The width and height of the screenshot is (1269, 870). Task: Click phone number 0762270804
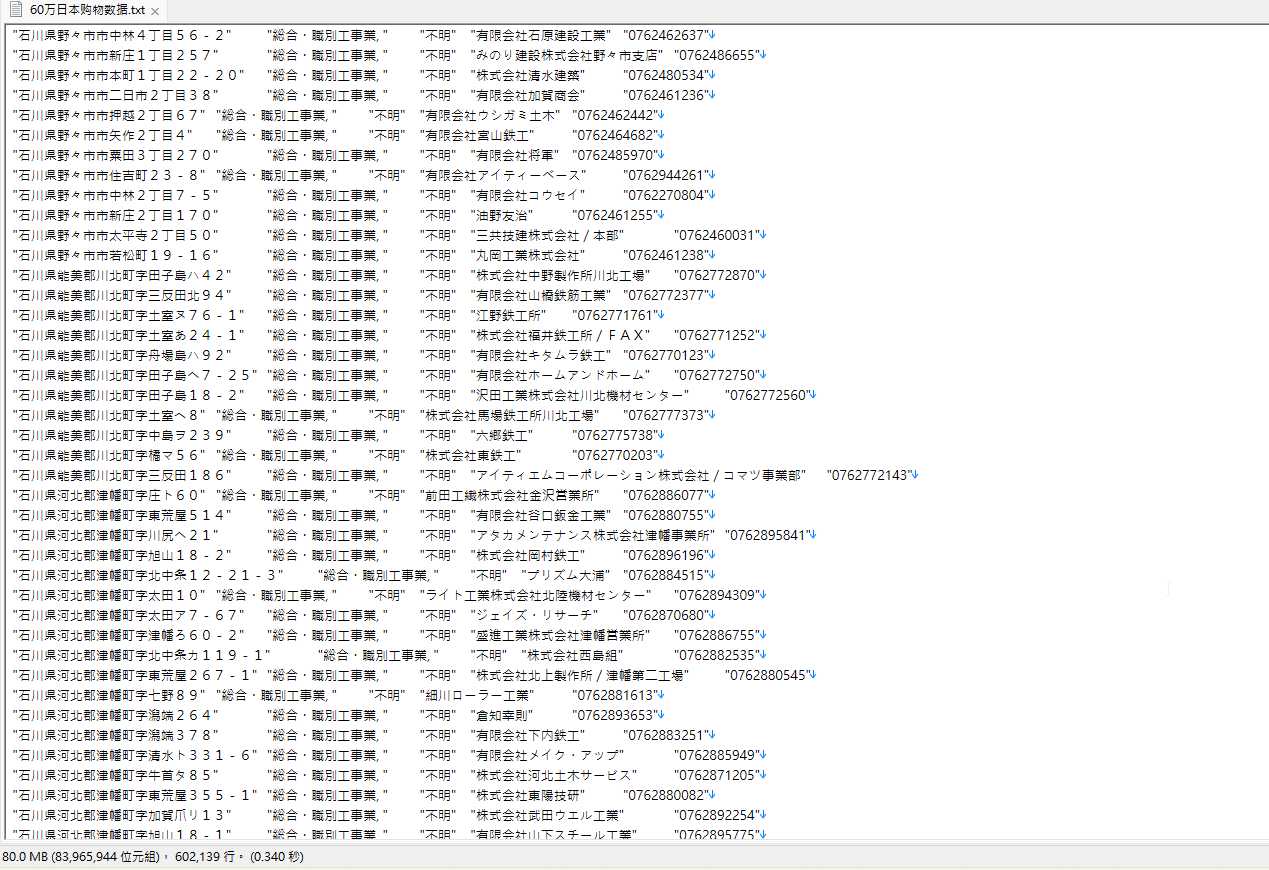(664, 195)
